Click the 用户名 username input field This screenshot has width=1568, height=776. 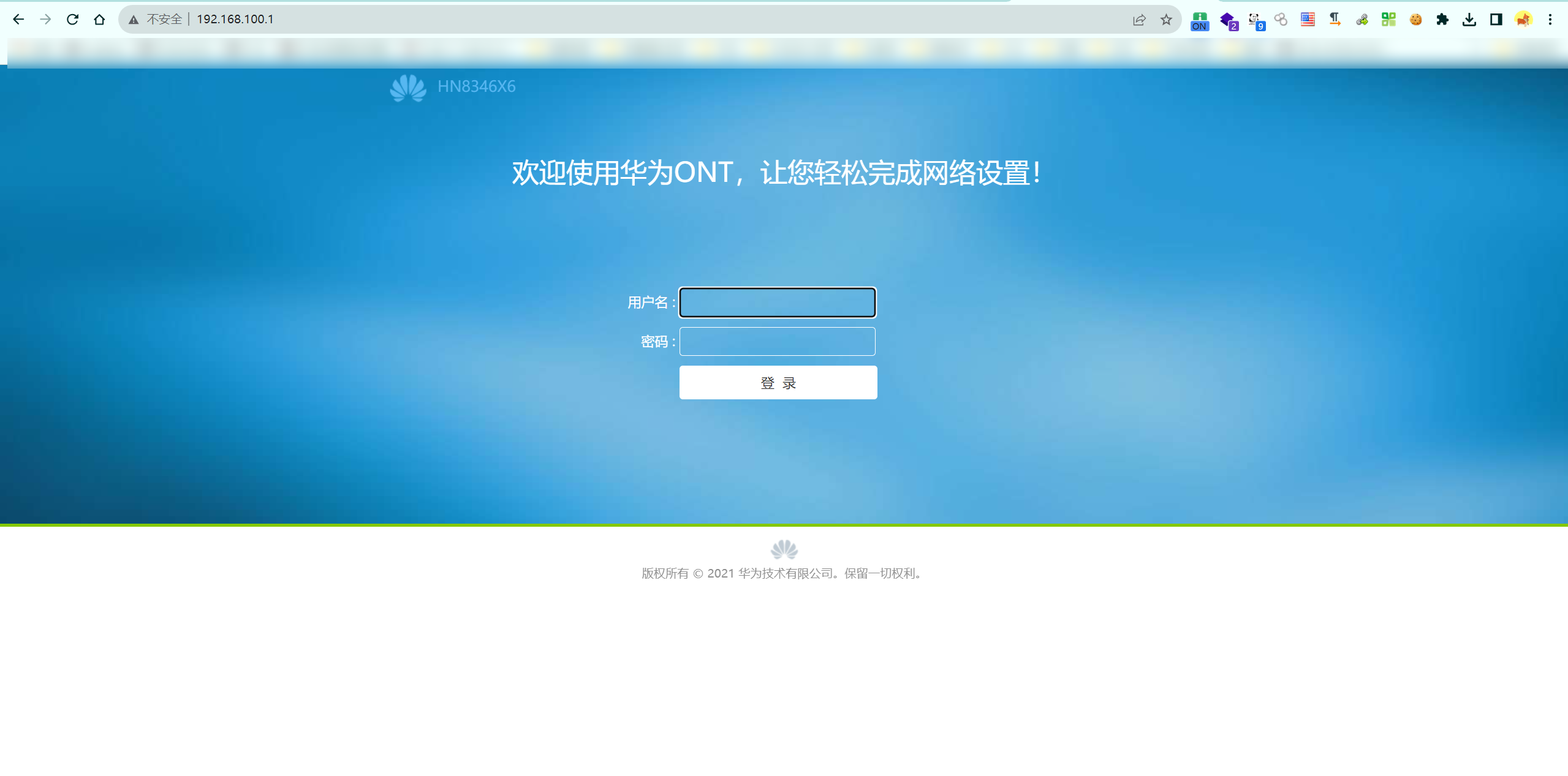777,303
